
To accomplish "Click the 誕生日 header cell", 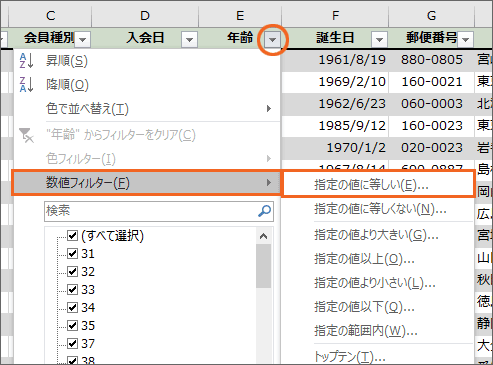I will tap(335, 38).
